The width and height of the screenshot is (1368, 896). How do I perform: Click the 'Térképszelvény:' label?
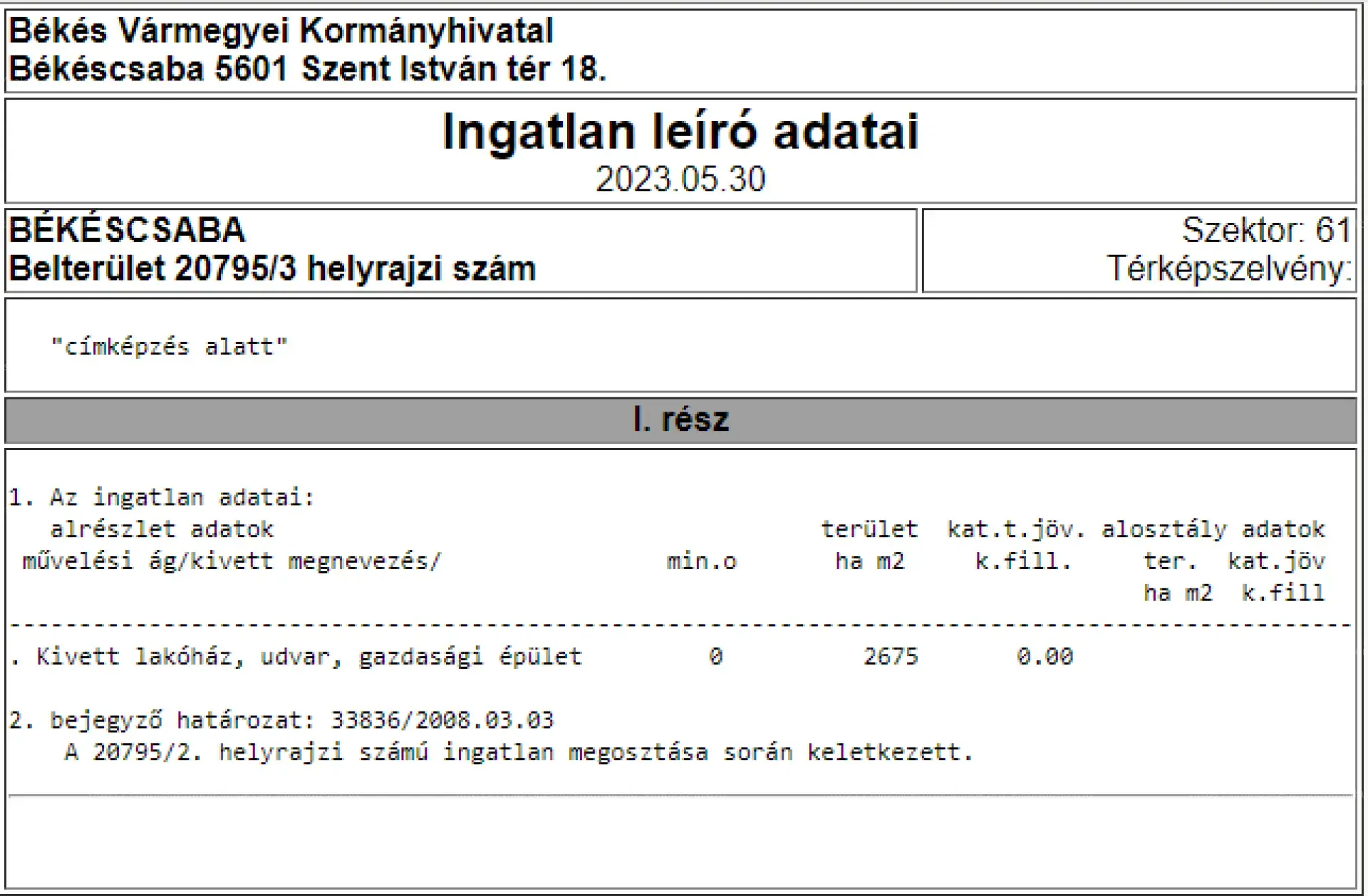(1228, 269)
